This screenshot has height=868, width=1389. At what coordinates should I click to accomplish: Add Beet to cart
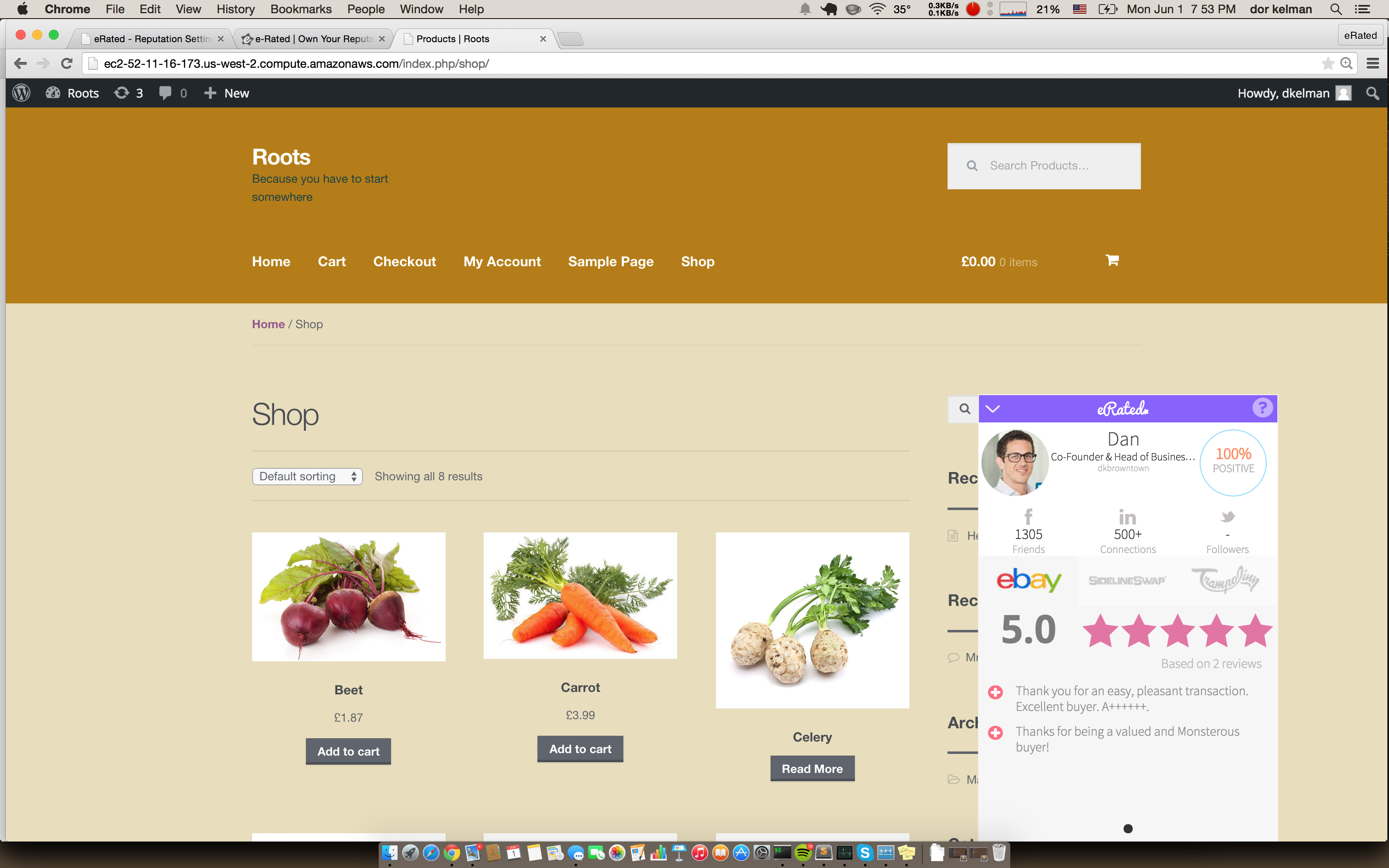[x=348, y=751]
